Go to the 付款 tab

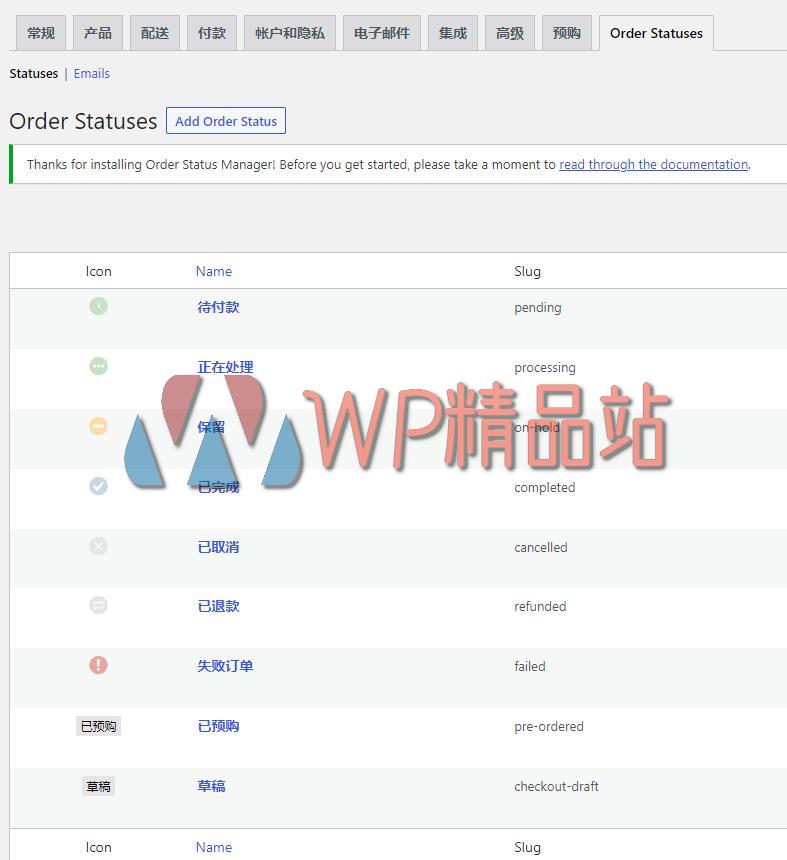click(212, 33)
